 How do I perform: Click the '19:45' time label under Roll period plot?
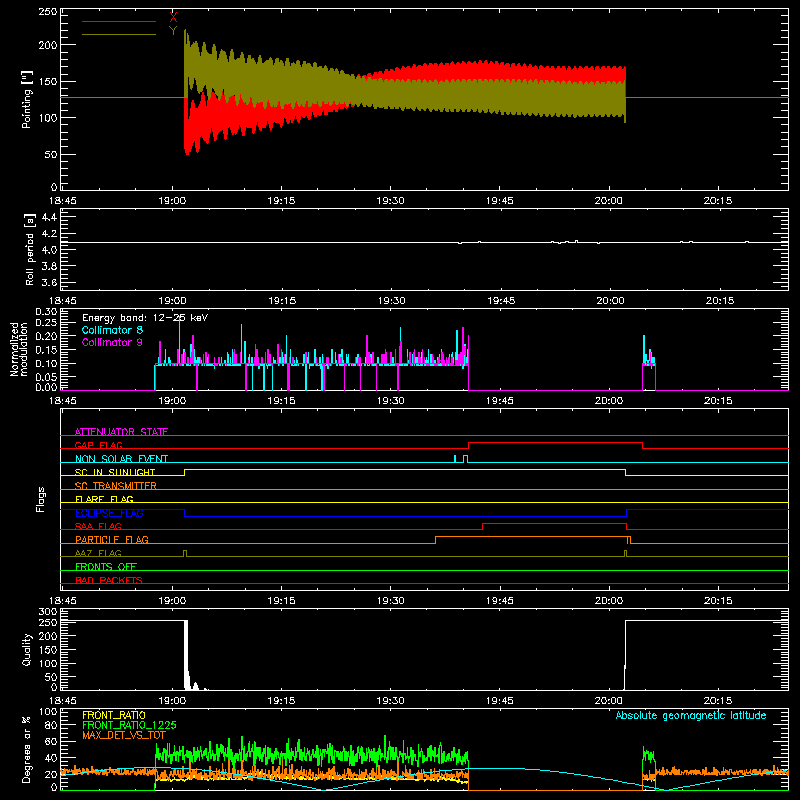[x=501, y=301]
